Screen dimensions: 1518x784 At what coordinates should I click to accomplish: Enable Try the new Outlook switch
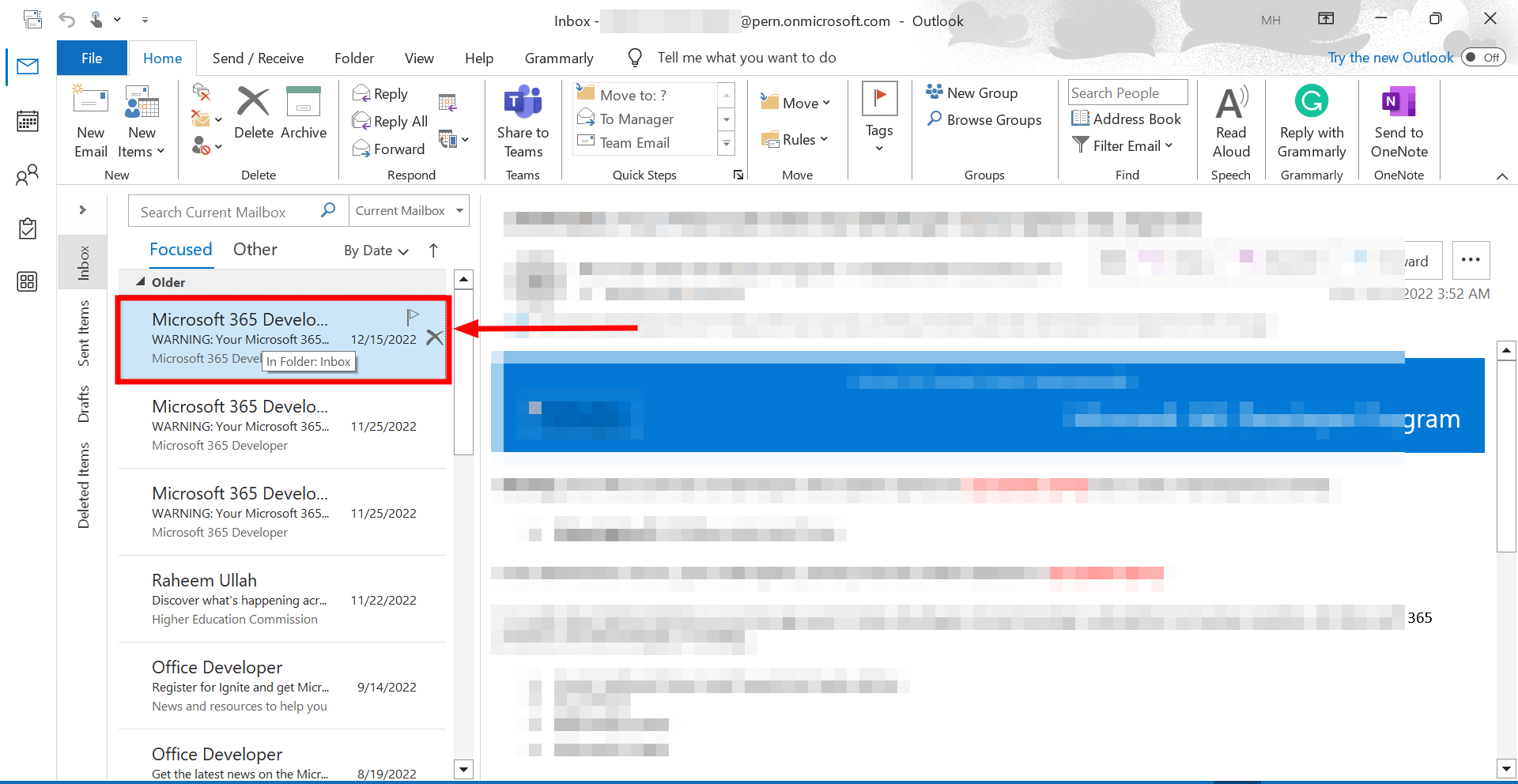pyautogui.click(x=1483, y=57)
